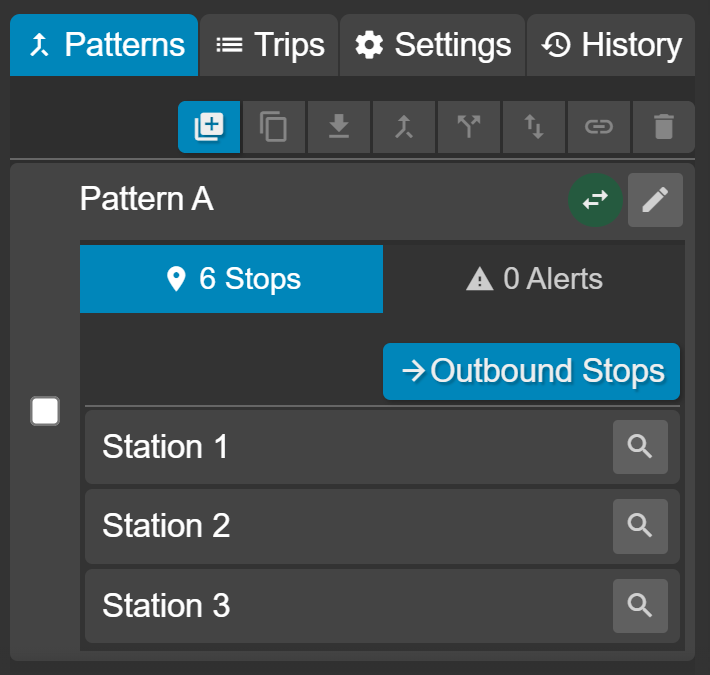Image resolution: width=710 pixels, height=675 pixels.
Task: Toggle the green bidirectional arrows on Pattern A
Action: tap(595, 200)
